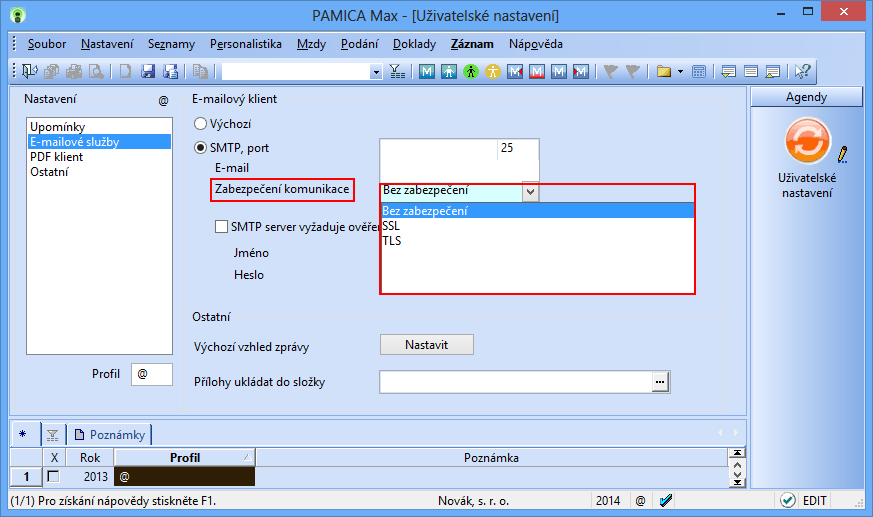
Task: Click the new blank record icon
Action: pos(125,71)
